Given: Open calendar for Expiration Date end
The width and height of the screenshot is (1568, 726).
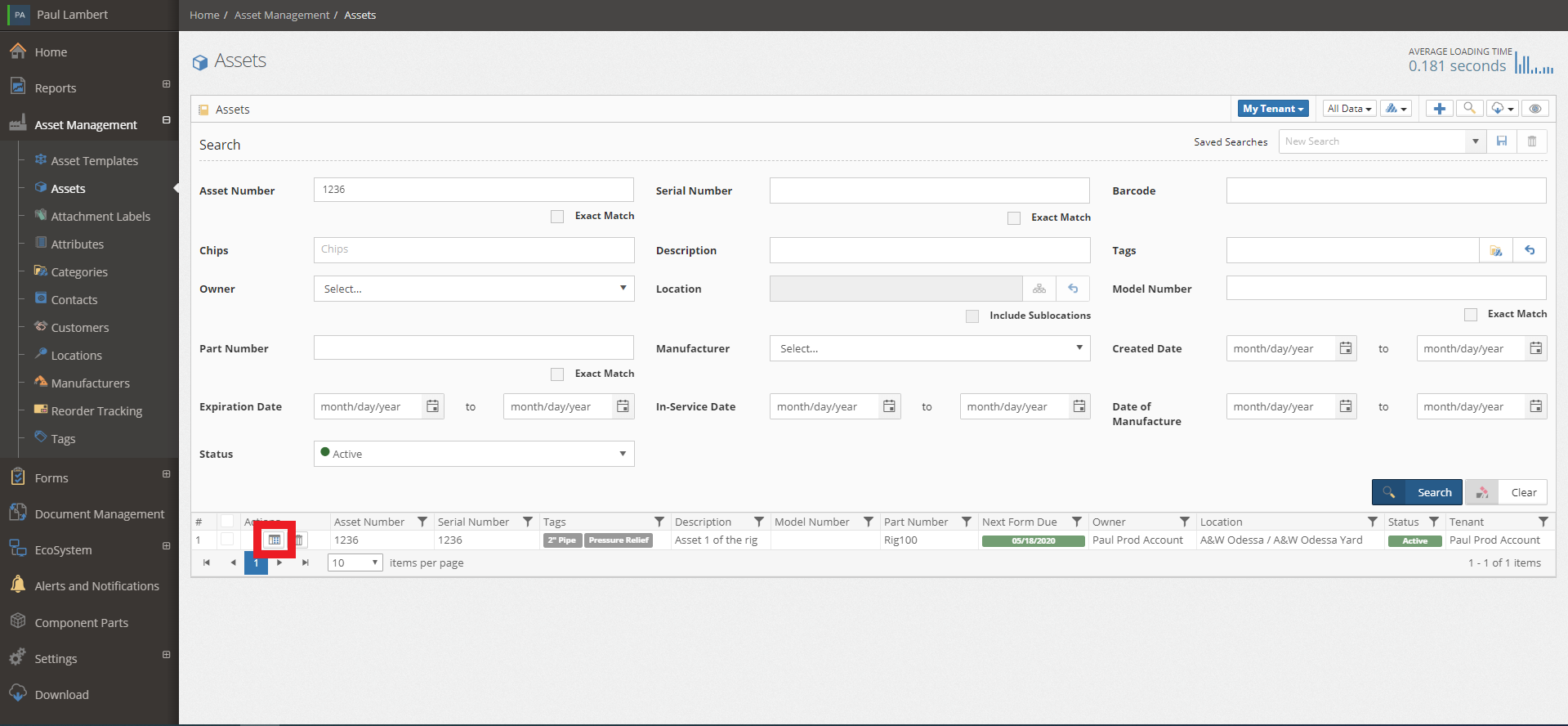Looking at the screenshot, I should pyautogui.click(x=623, y=406).
